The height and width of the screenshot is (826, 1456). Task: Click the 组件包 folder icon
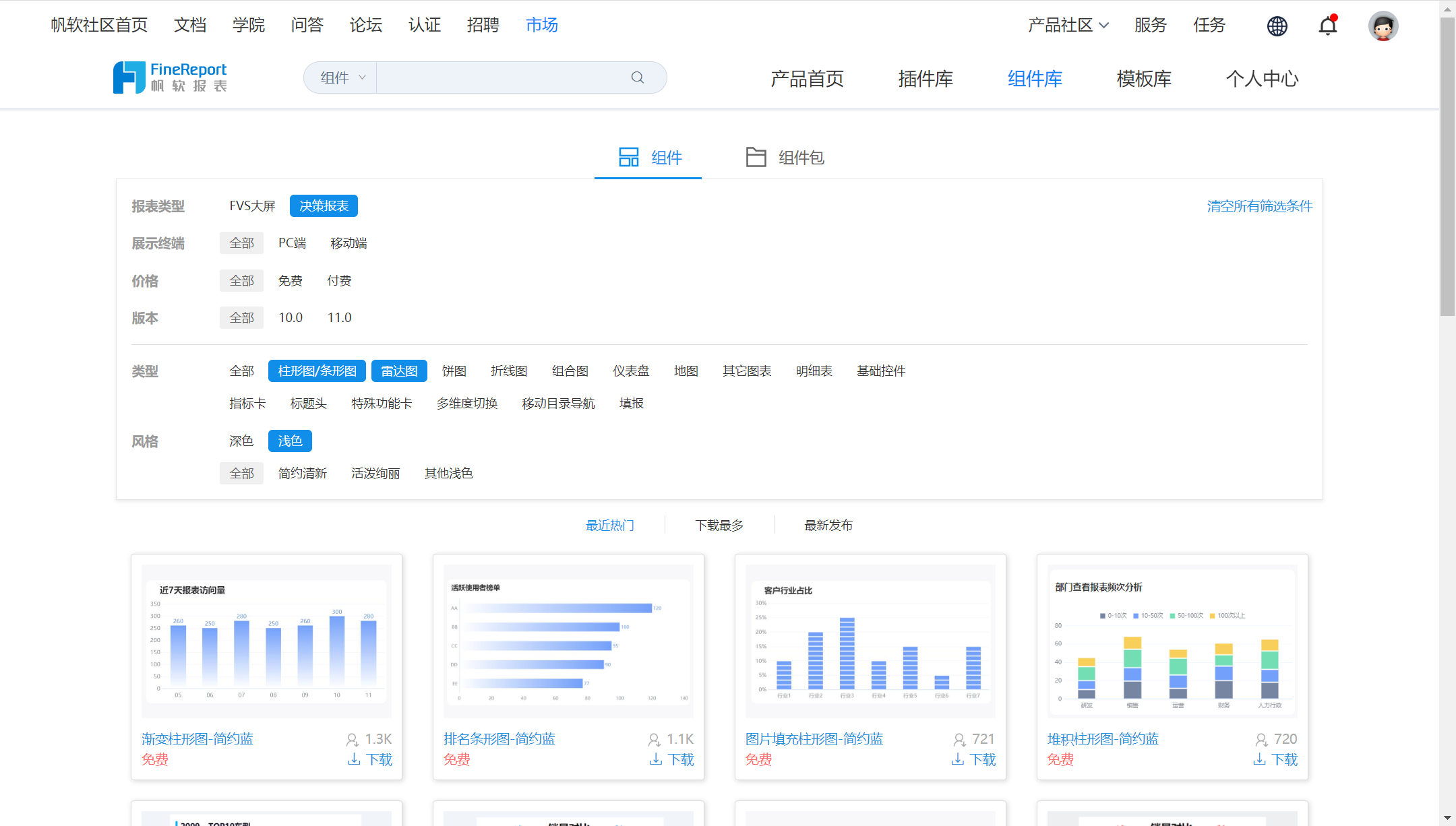pos(756,157)
